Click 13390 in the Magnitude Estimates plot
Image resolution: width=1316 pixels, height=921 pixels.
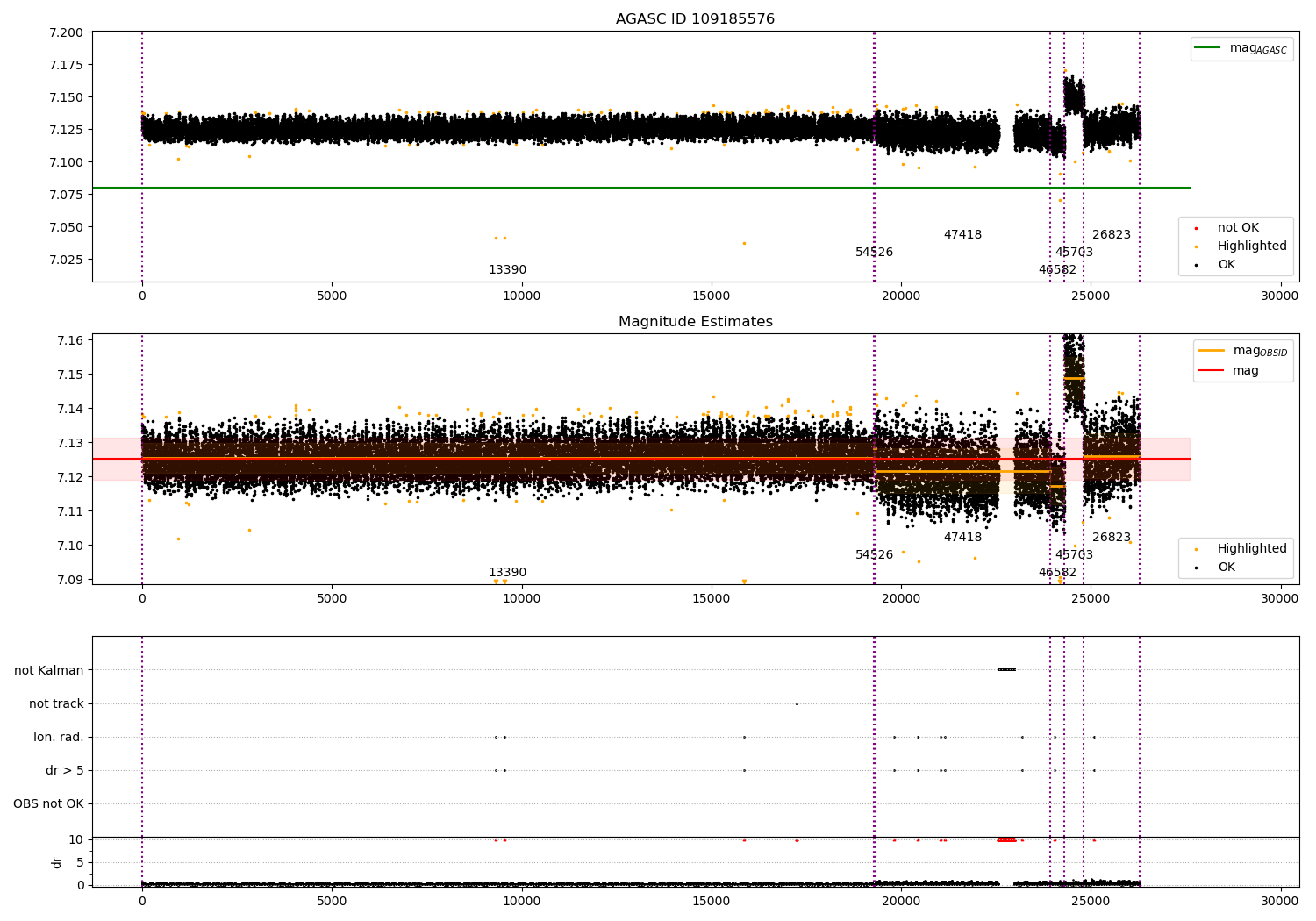(507, 572)
